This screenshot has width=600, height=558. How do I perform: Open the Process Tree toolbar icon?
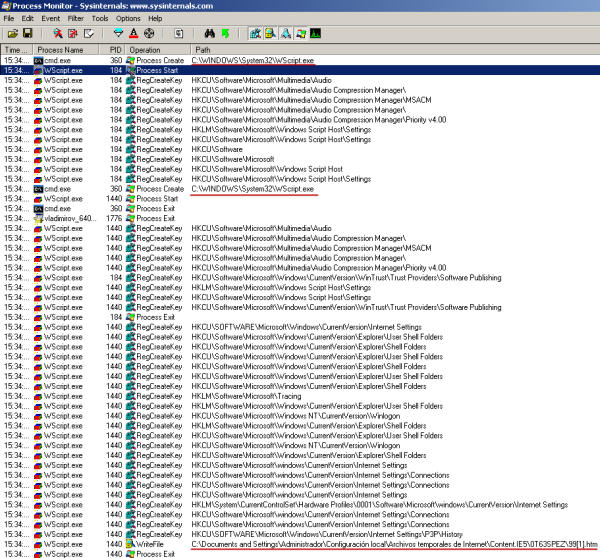179,34
